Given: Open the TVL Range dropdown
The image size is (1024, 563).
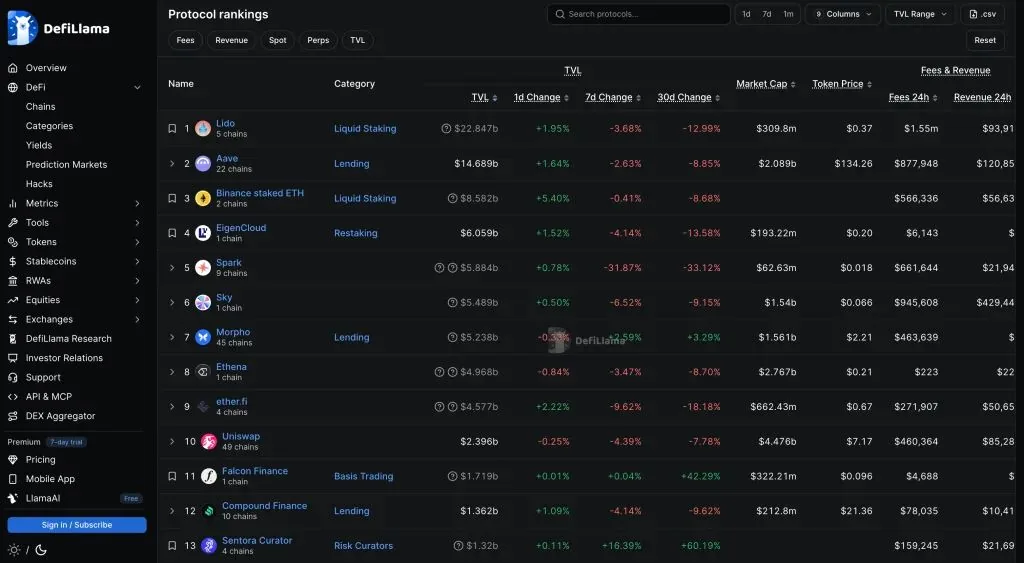Looking at the screenshot, I should (920, 14).
